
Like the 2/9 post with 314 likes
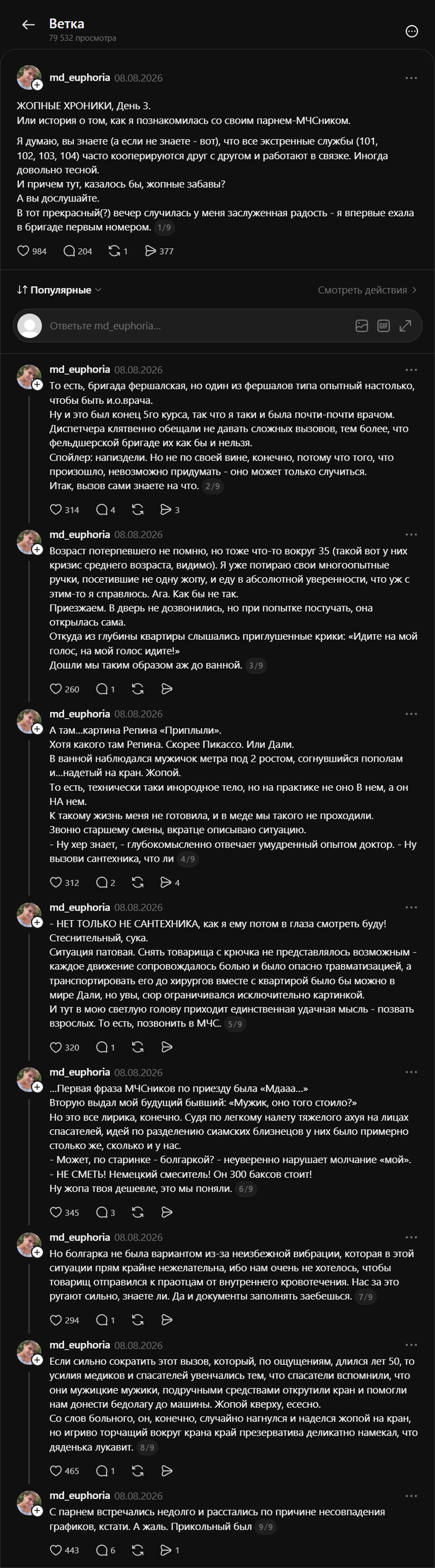(64, 509)
